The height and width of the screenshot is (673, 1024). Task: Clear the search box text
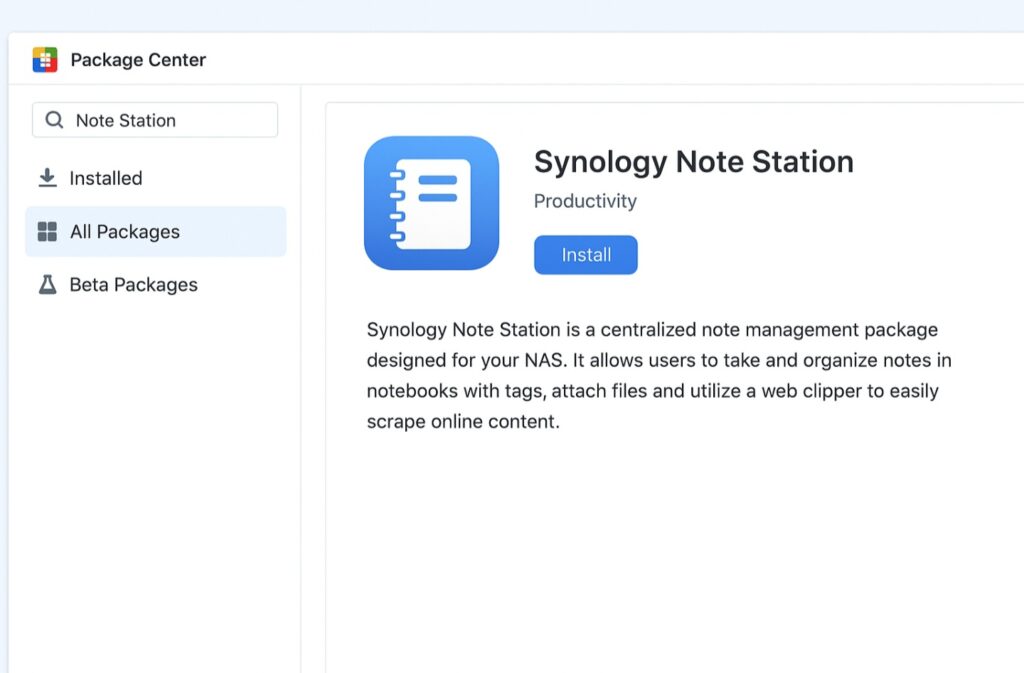coord(123,119)
